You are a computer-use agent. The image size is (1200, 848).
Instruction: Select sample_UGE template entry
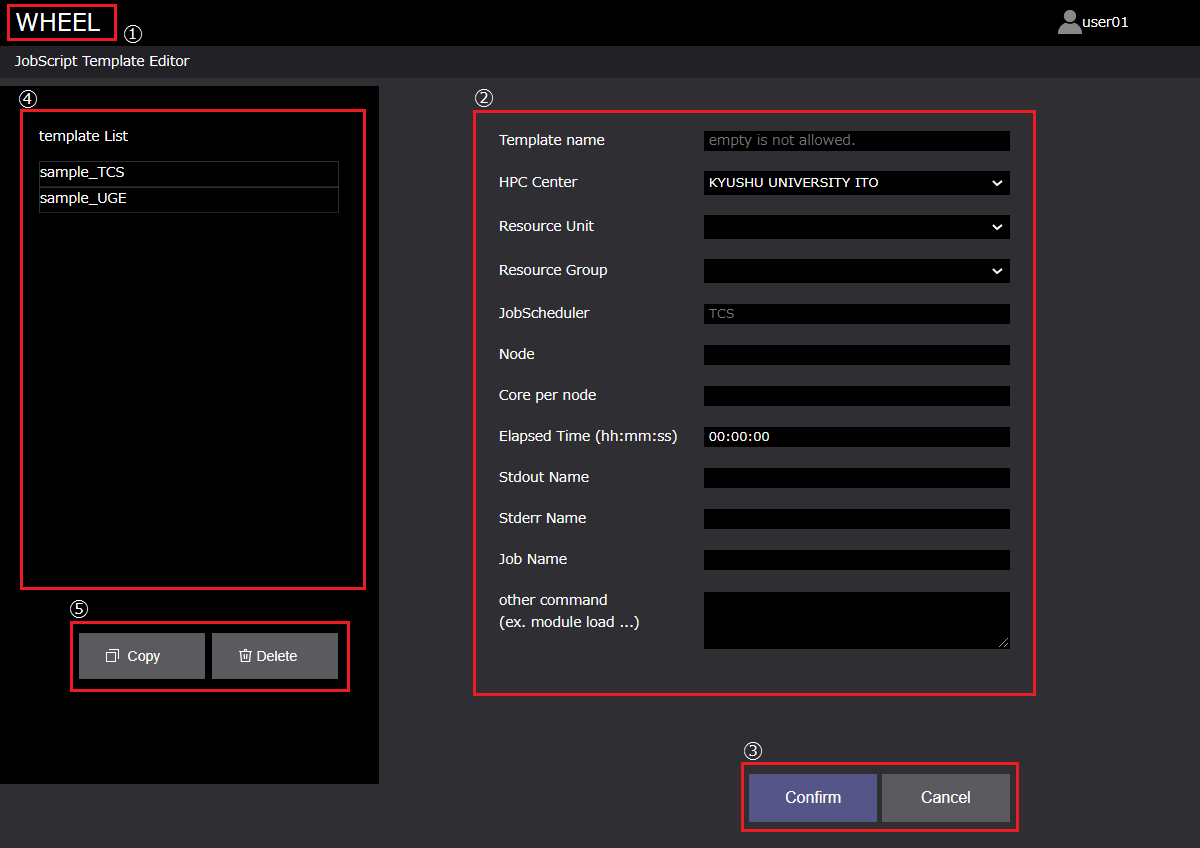pyautogui.click(x=188, y=199)
